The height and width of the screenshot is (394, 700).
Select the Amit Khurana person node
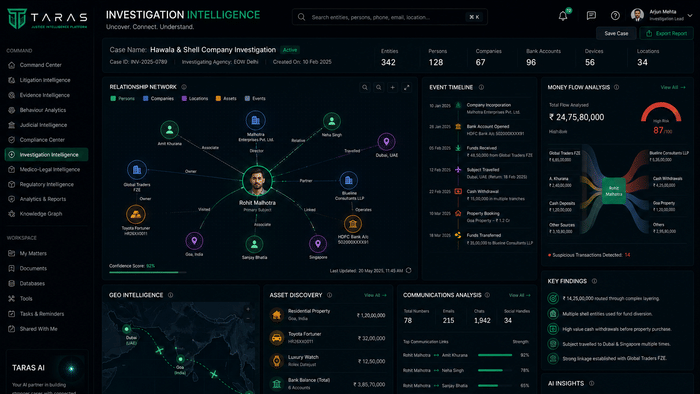[170, 130]
